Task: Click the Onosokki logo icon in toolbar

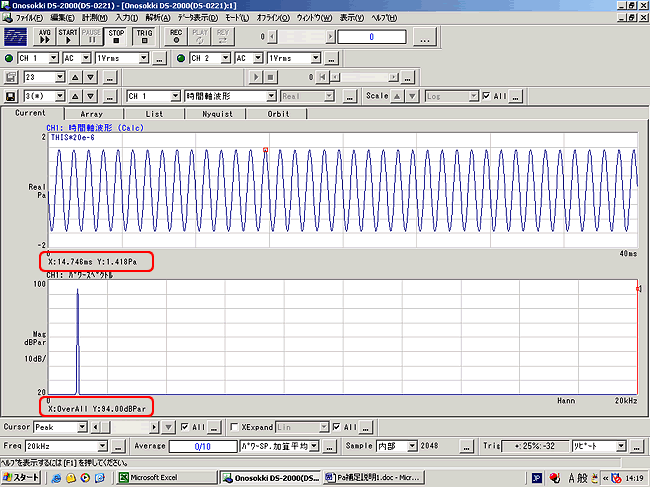Action: [15, 36]
